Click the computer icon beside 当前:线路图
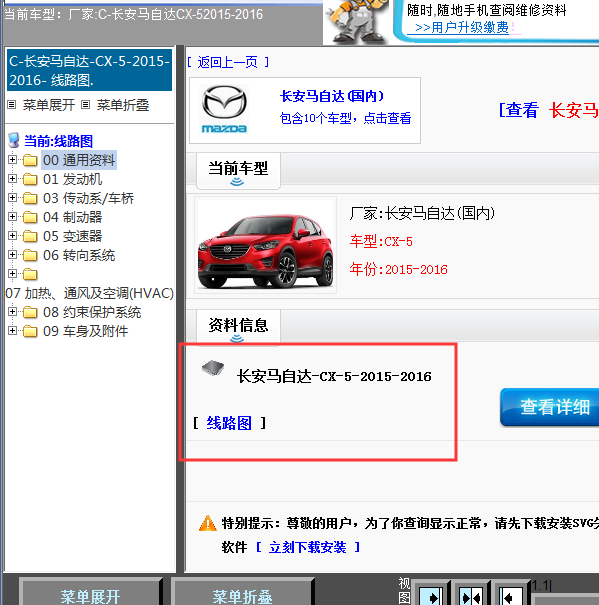 point(14,140)
